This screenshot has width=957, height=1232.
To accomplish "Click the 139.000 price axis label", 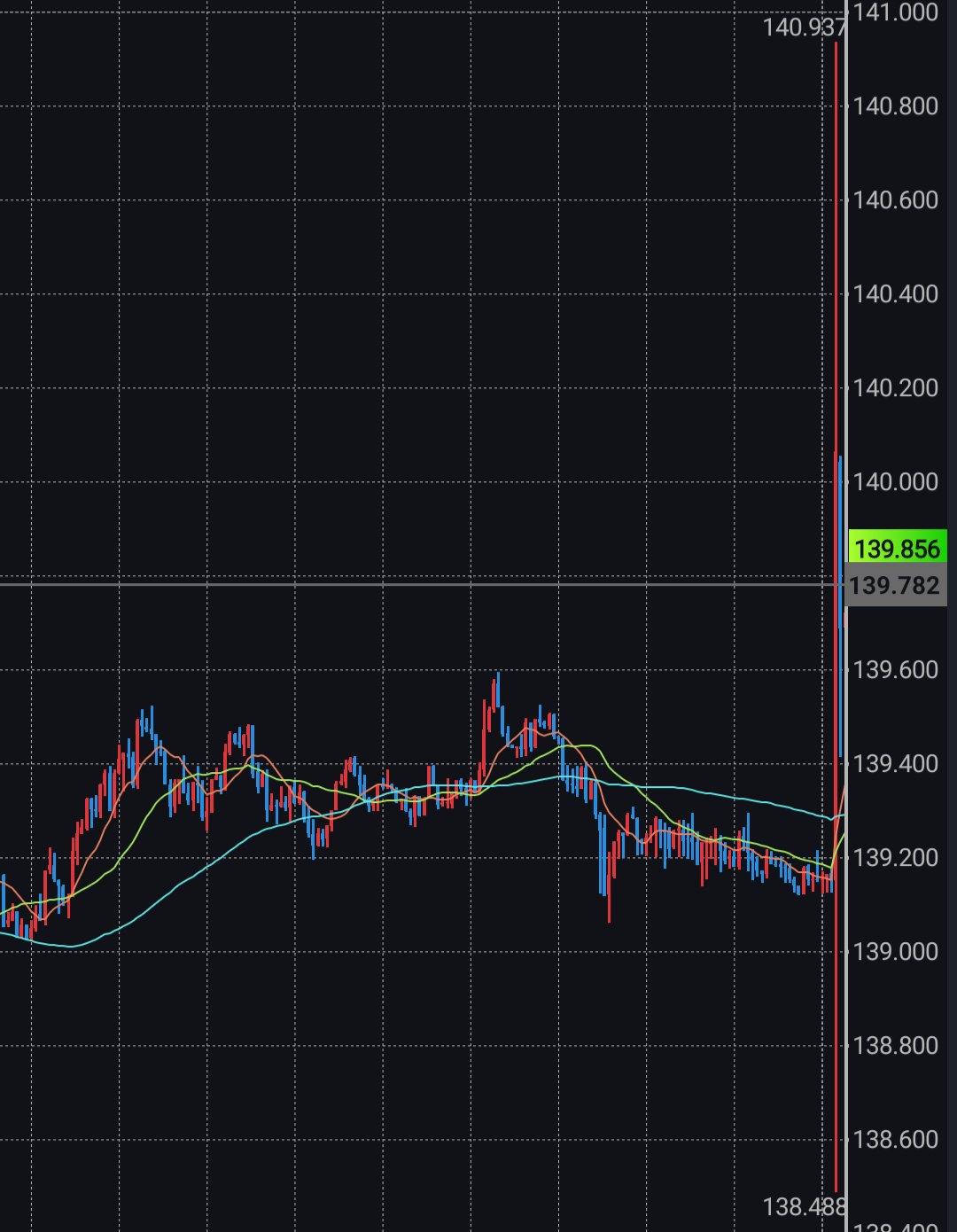I will [x=895, y=952].
